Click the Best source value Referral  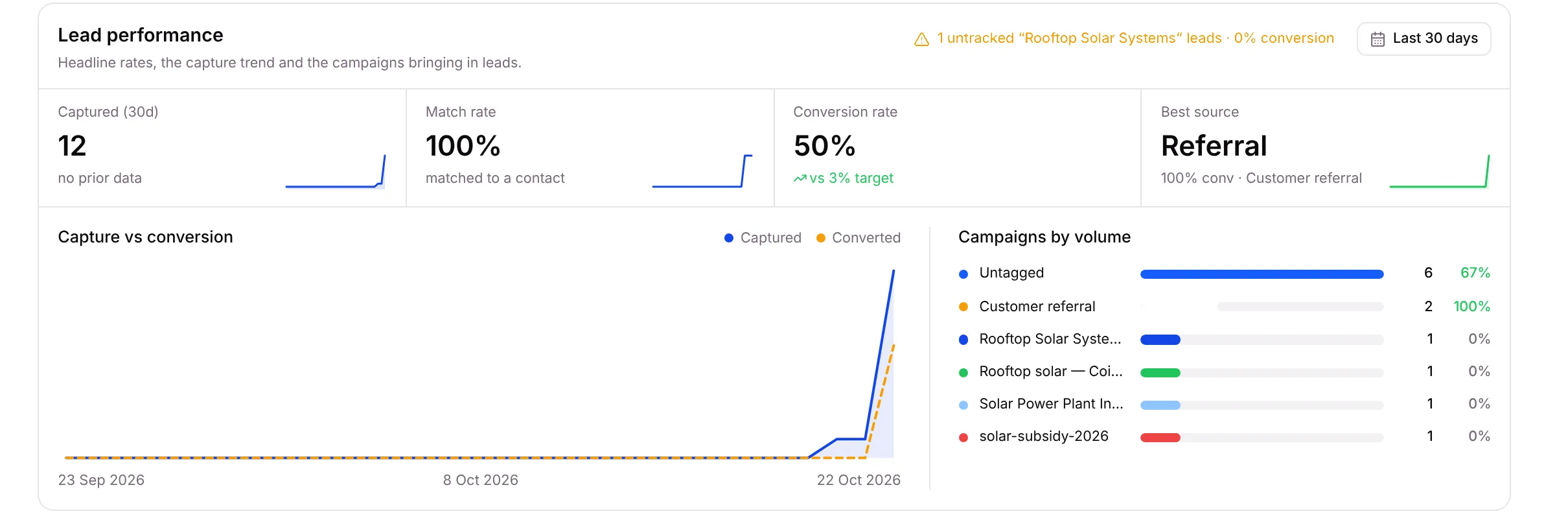1214,146
